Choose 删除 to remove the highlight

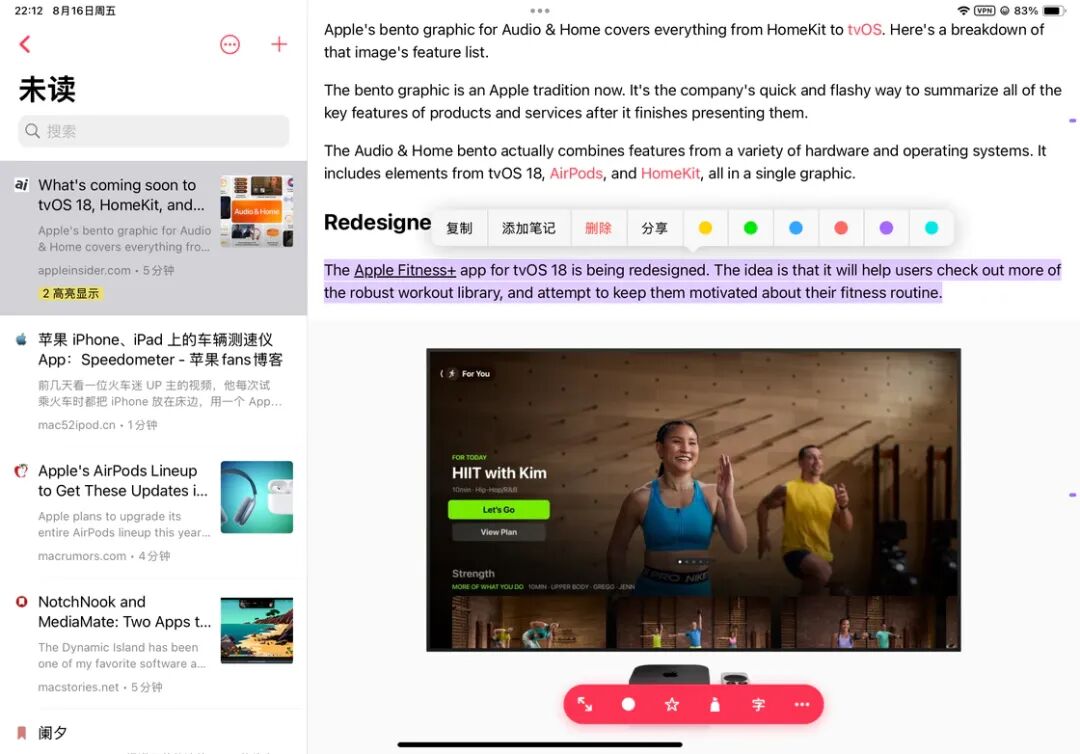point(599,229)
